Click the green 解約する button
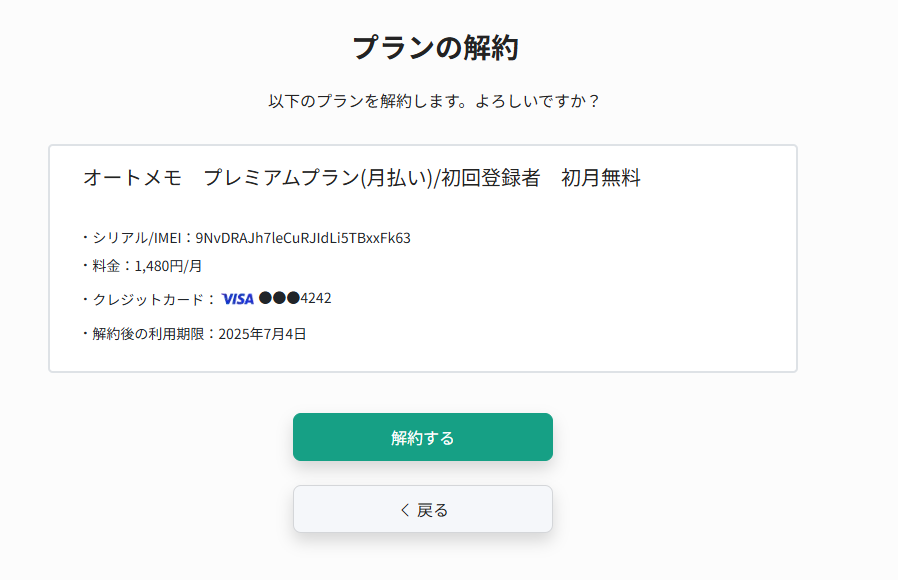The height and width of the screenshot is (580, 898). click(x=423, y=437)
